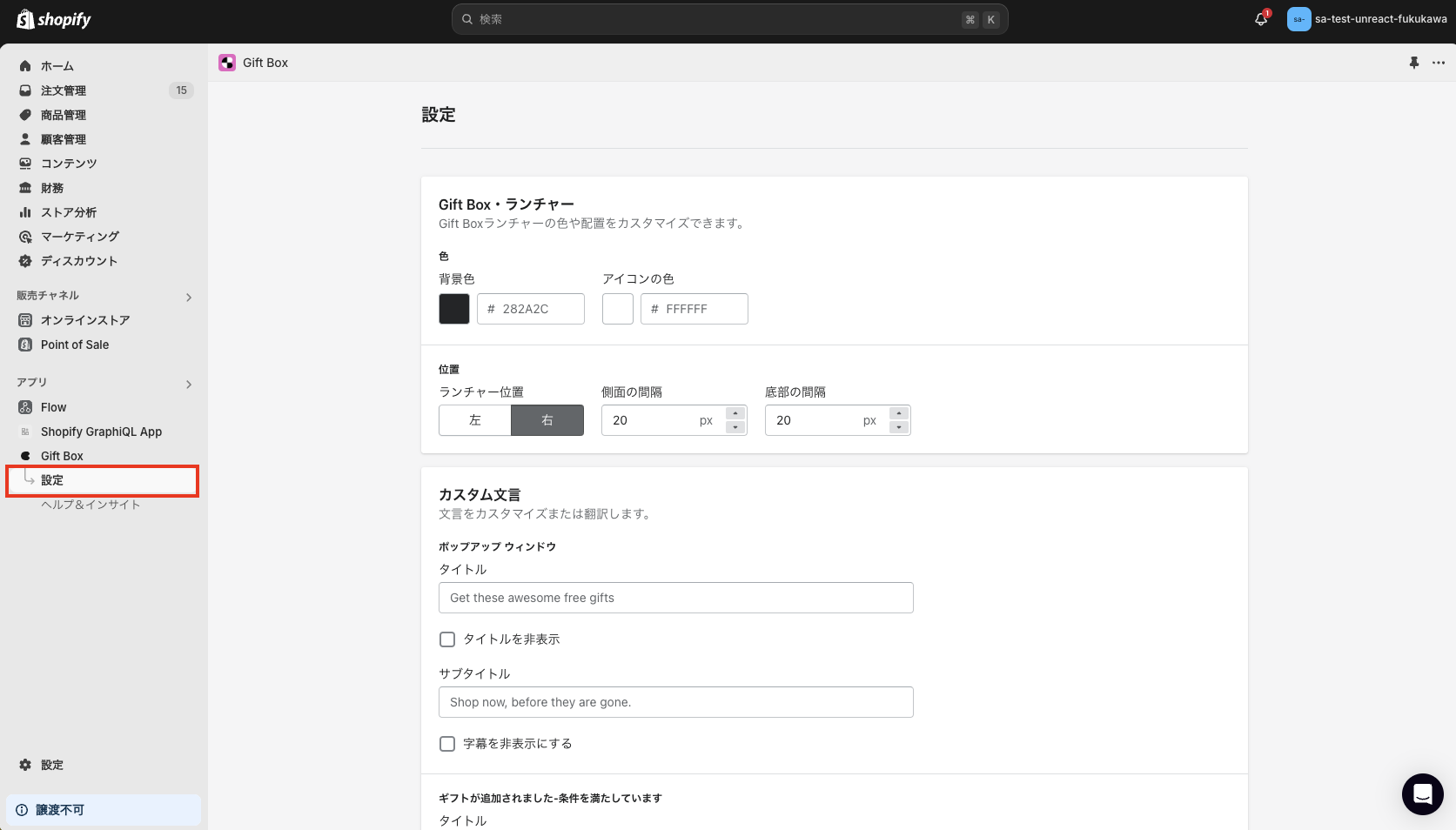Collapse the アプリ section chevron
The height and width of the screenshot is (830, 1456).
[188, 384]
